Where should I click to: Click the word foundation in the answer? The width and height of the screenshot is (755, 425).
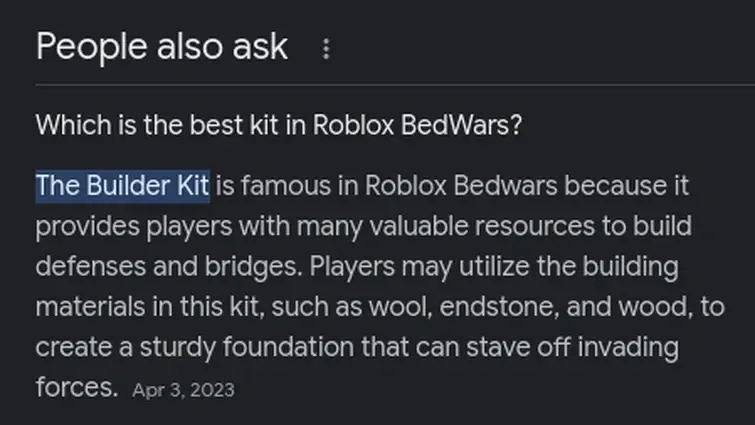click(x=288, y=347)
